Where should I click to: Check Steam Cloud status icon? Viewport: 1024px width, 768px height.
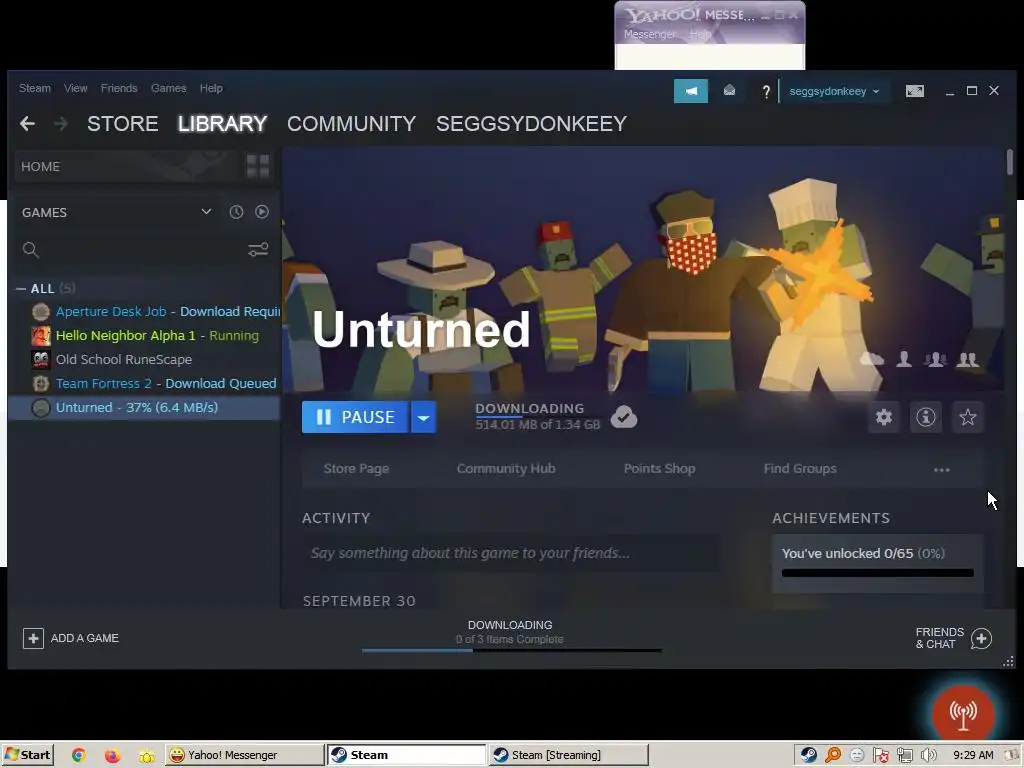[872, 359]
